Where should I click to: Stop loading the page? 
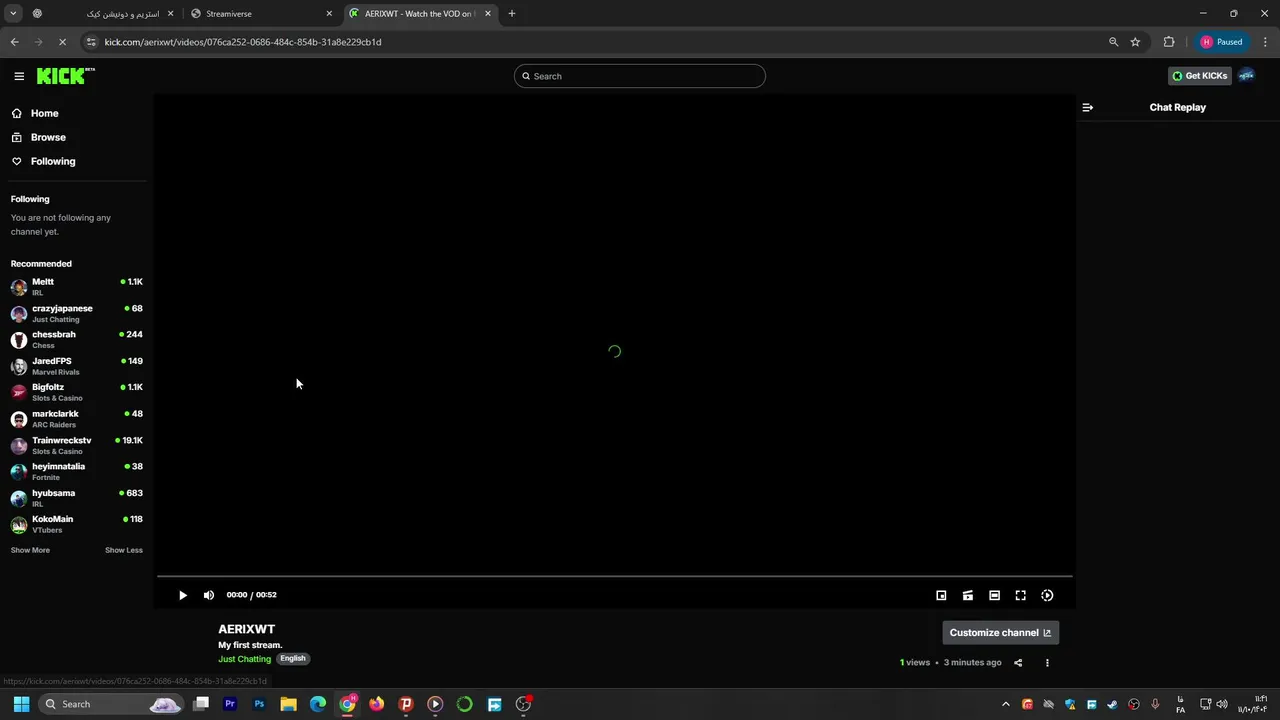click(x=62, y=42)
